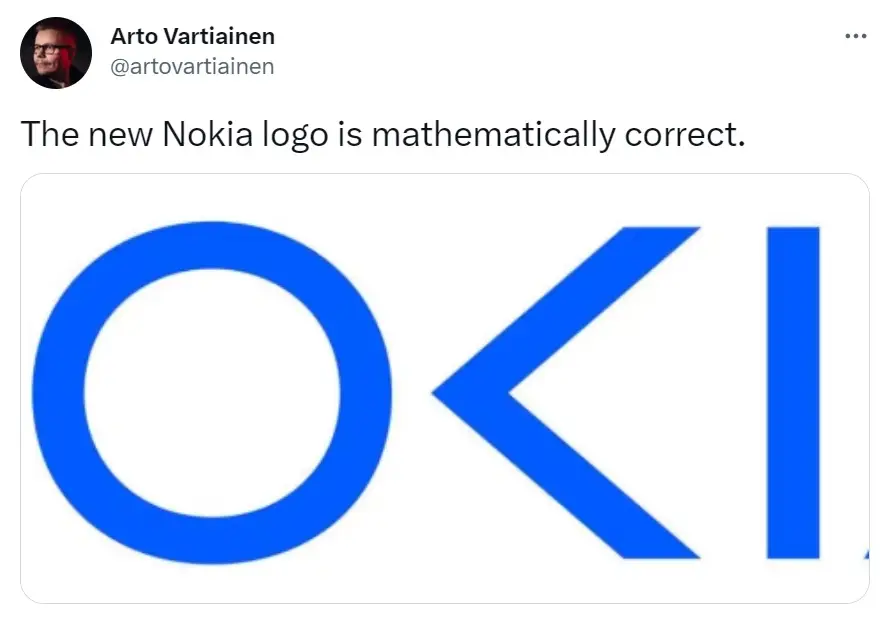
Task: Select the embedded Nokia logo image
Action: pos(444,390)
